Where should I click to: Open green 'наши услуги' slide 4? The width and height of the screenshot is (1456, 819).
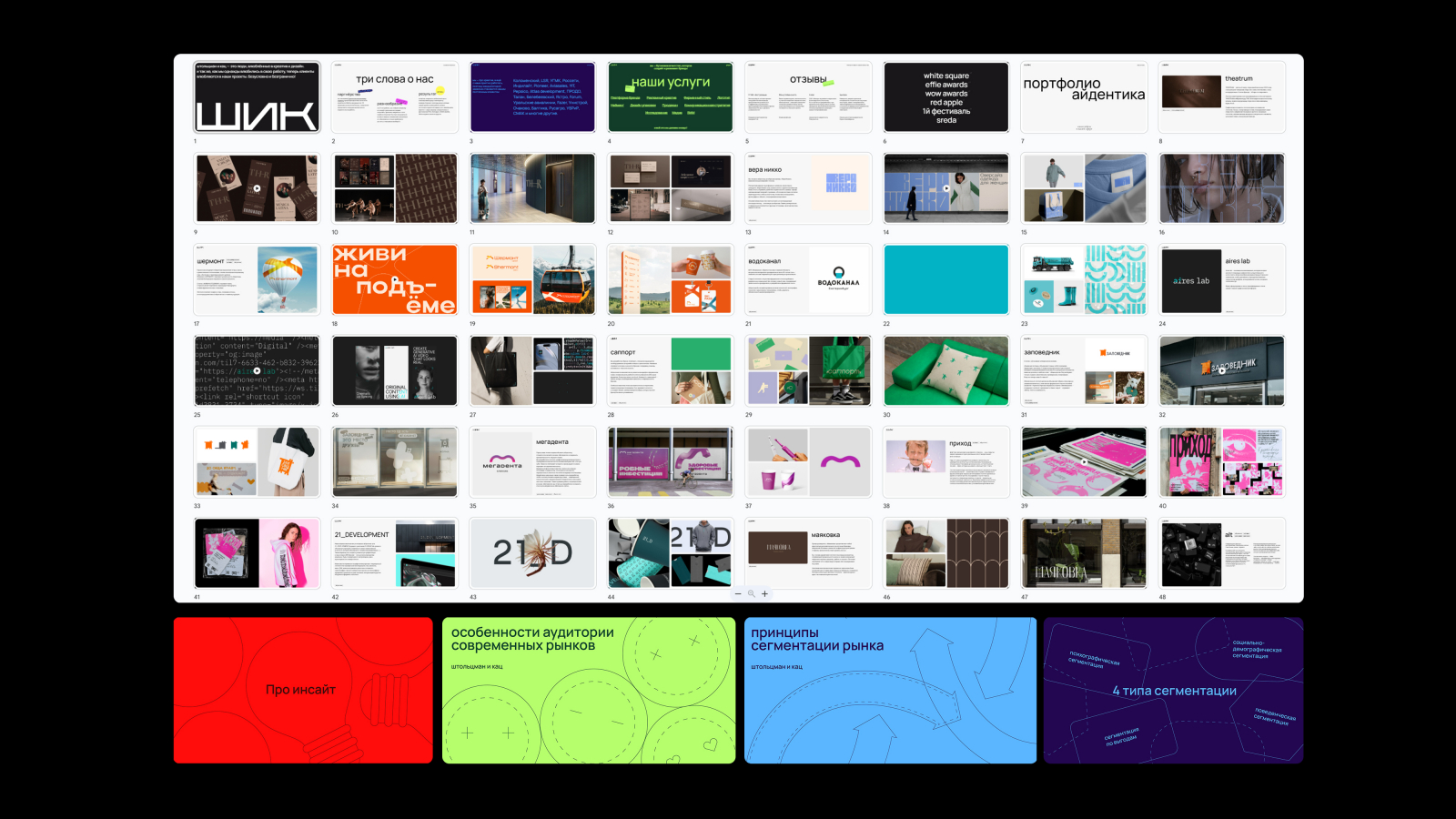tap(671, 97)
